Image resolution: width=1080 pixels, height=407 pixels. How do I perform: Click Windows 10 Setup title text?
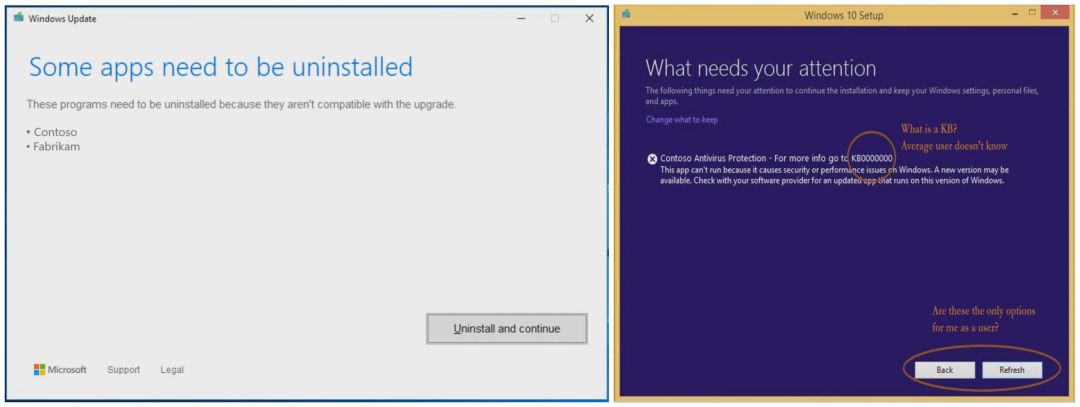(x=844, y=15)
